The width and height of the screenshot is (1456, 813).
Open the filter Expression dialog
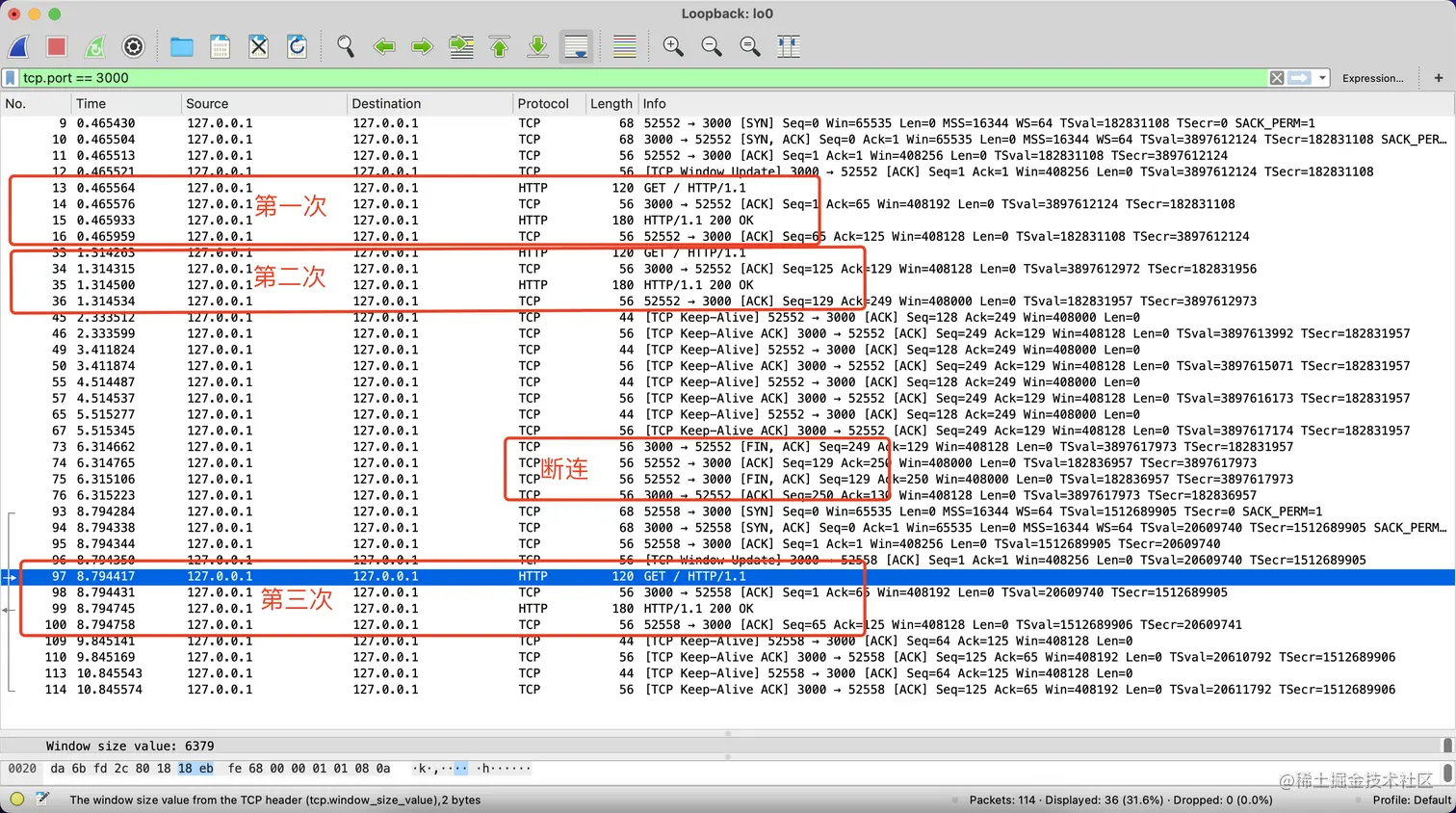click(x=1372, y=78)
